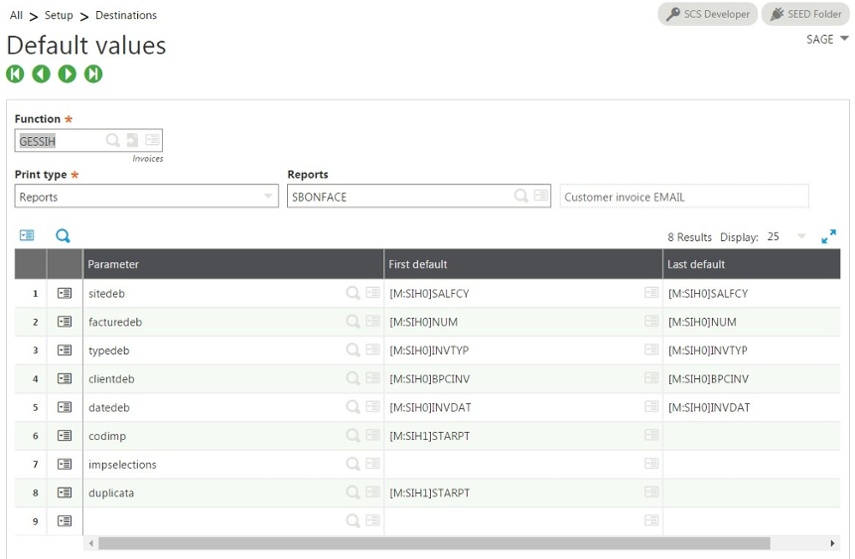The width and height of the screenshot is (855, 559).
Task: Open lookup search icon in Reports field
Action: pos(521,197)
